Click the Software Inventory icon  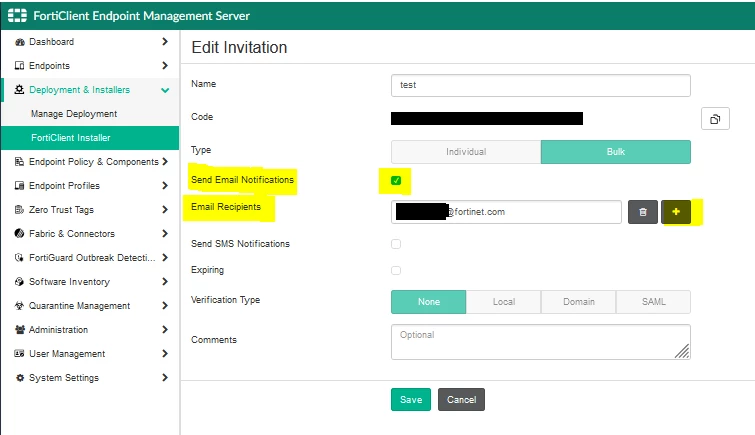click(19, 282)
